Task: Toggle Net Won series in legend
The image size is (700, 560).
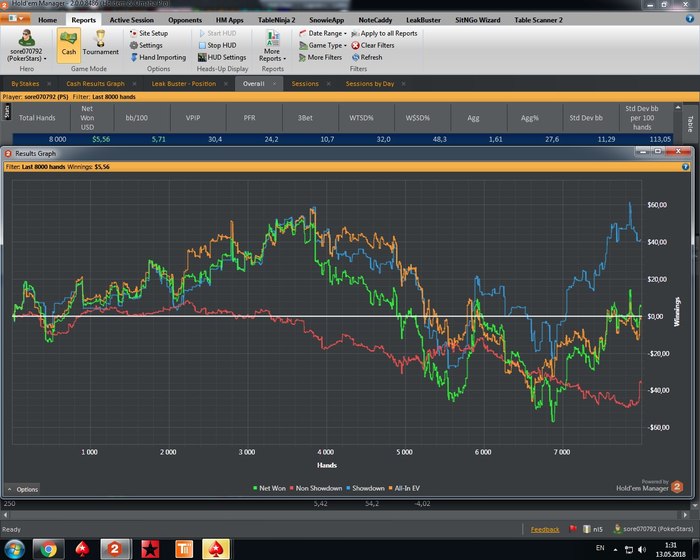Action: point(269,489)
